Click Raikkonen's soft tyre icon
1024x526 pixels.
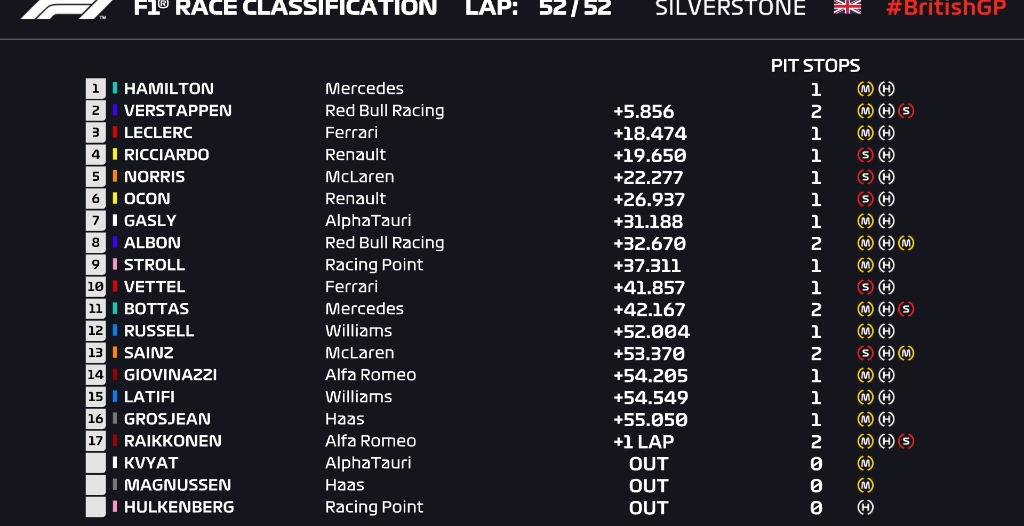(x=906, y=441)
